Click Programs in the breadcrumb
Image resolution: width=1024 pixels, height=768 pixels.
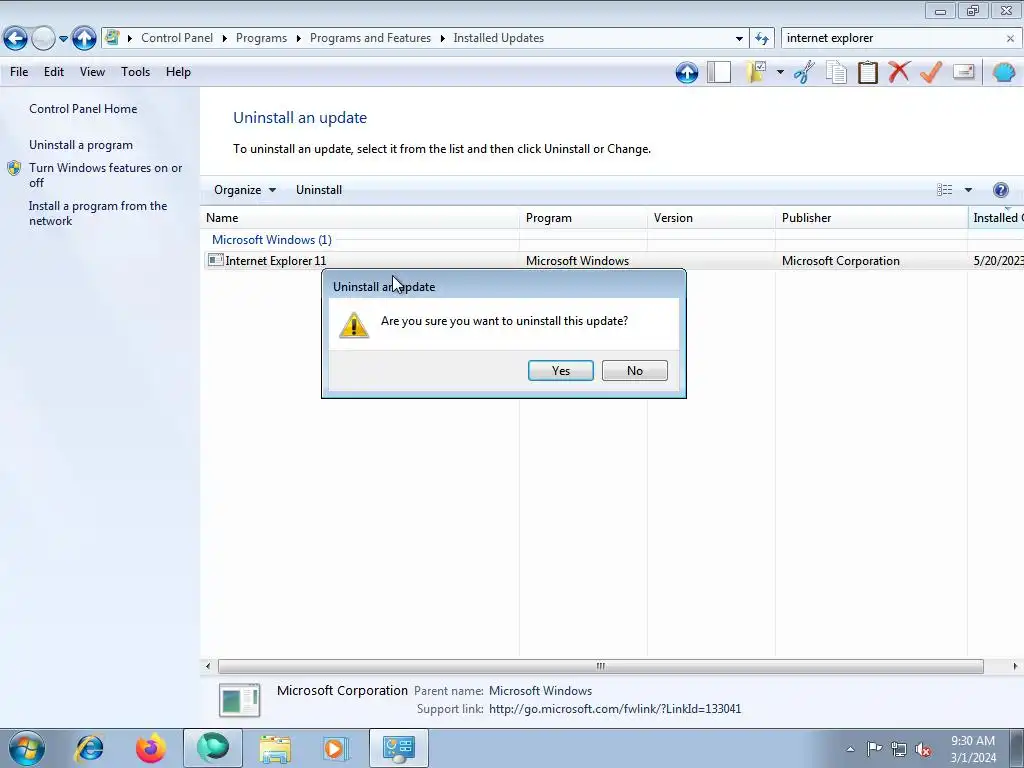click(x=261, y=38)
